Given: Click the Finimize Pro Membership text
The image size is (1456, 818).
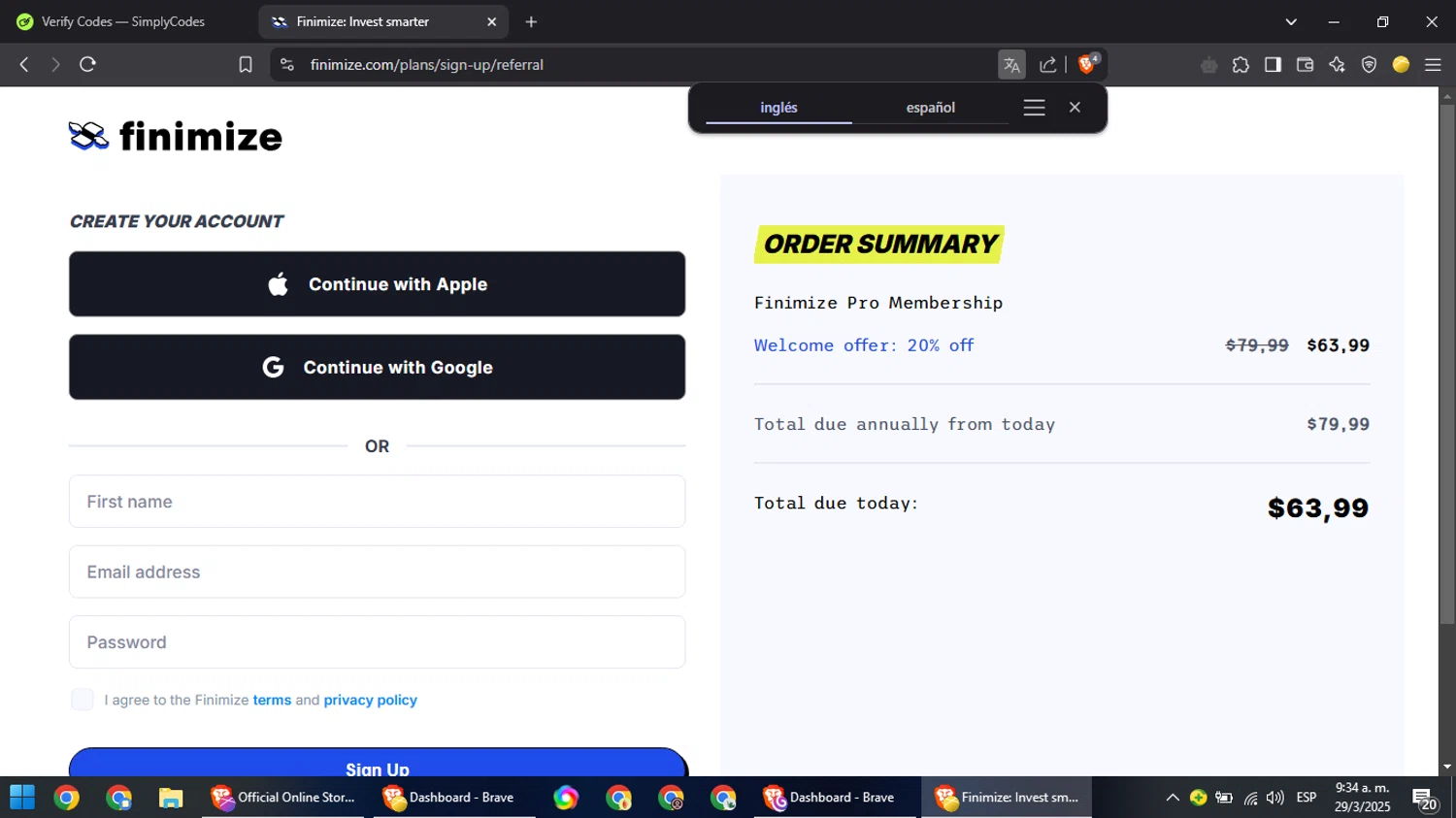Looking at the screenshot, I should pos(878,303).
